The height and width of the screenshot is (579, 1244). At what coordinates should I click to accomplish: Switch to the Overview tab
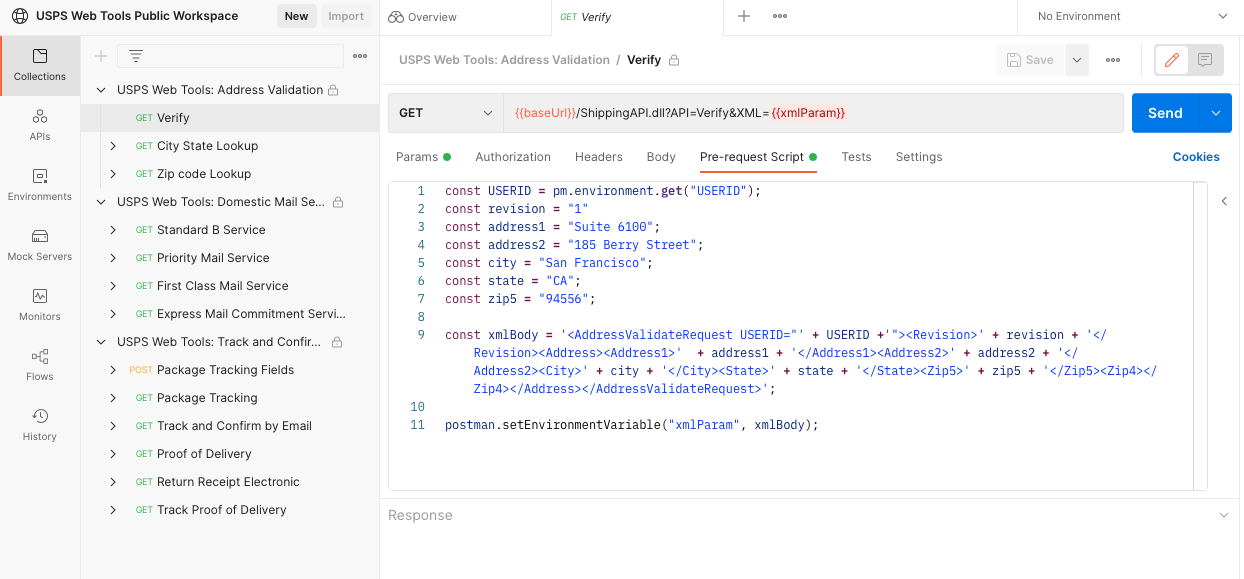click(431, 17)
